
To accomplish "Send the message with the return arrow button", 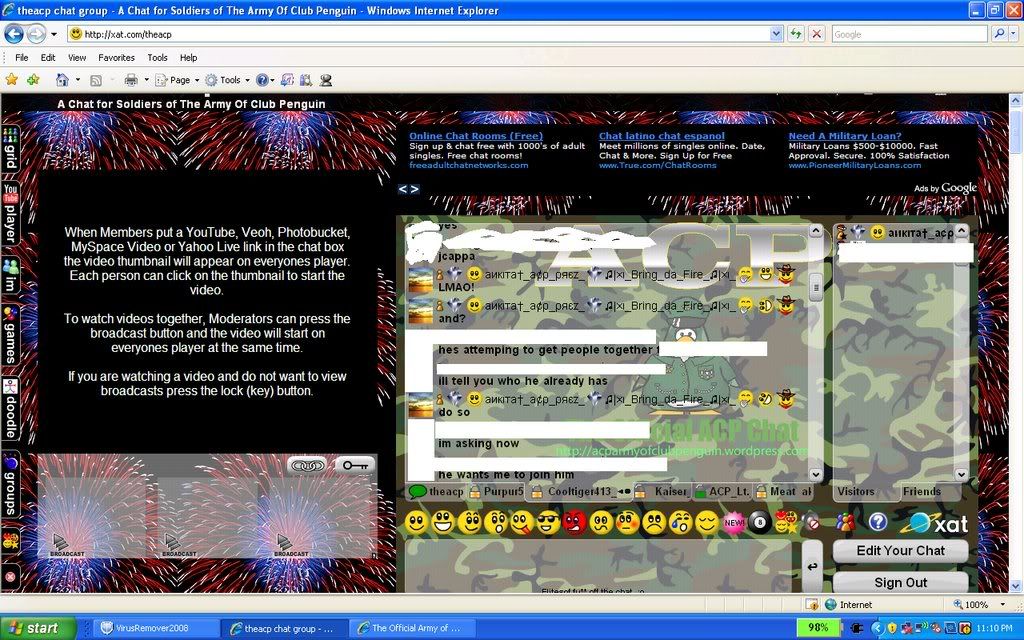I will (x=812, y=566).
